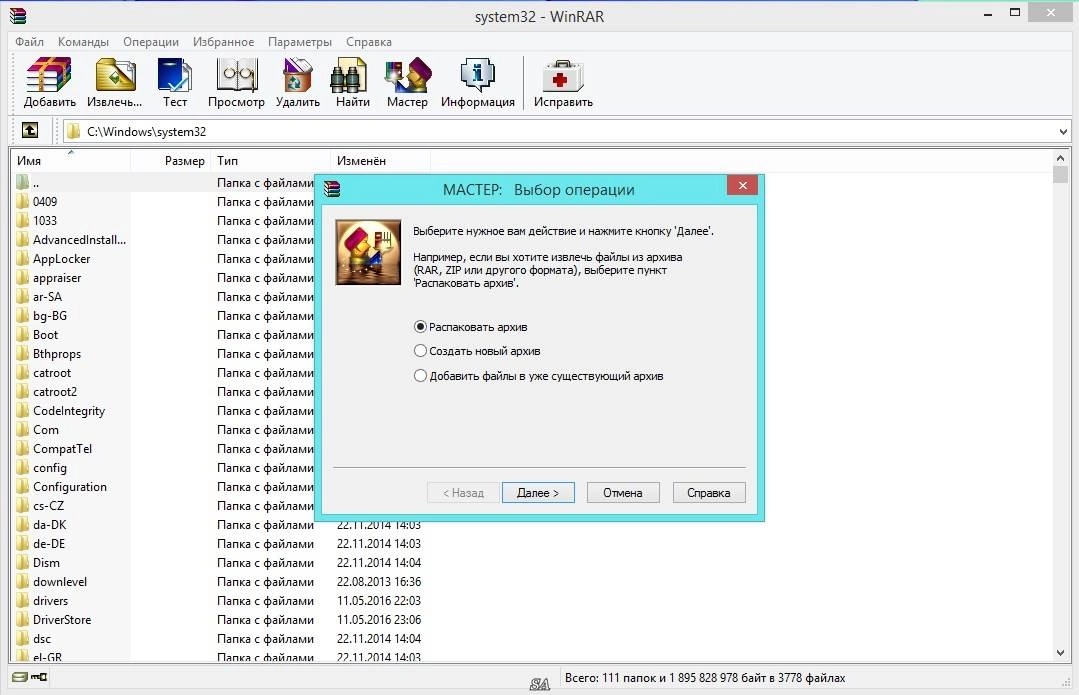Click the Далее > button
1079x695 pixels.
[538, 493]
